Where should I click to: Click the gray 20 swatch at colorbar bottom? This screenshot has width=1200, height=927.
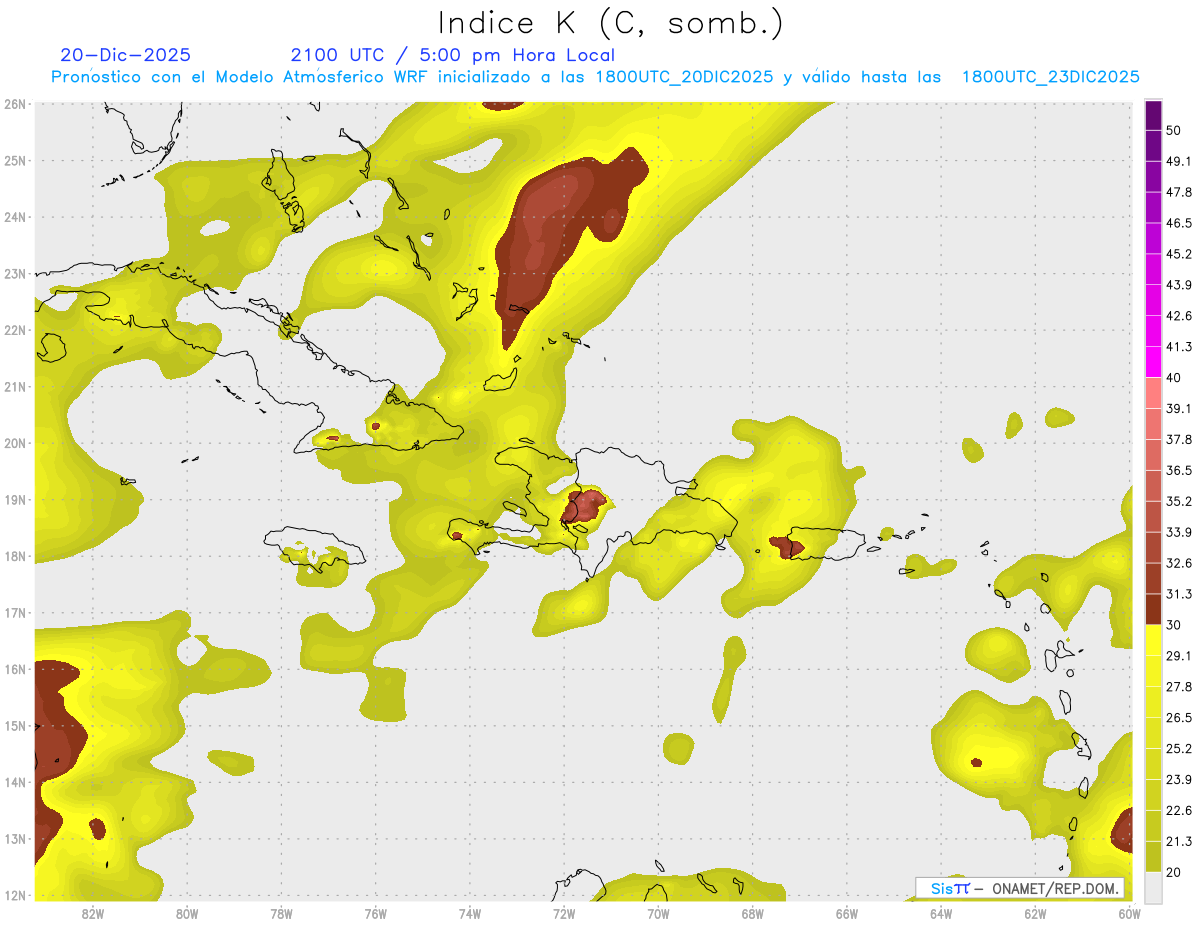pos(1153,887)
